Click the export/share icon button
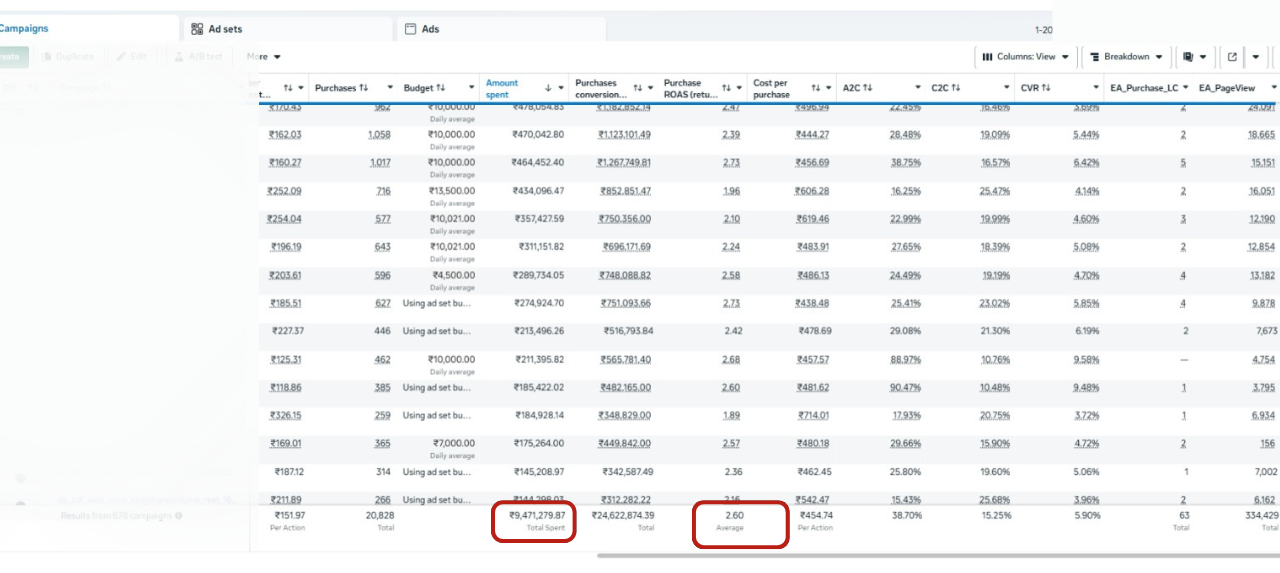 click(x=1232, y=57)
